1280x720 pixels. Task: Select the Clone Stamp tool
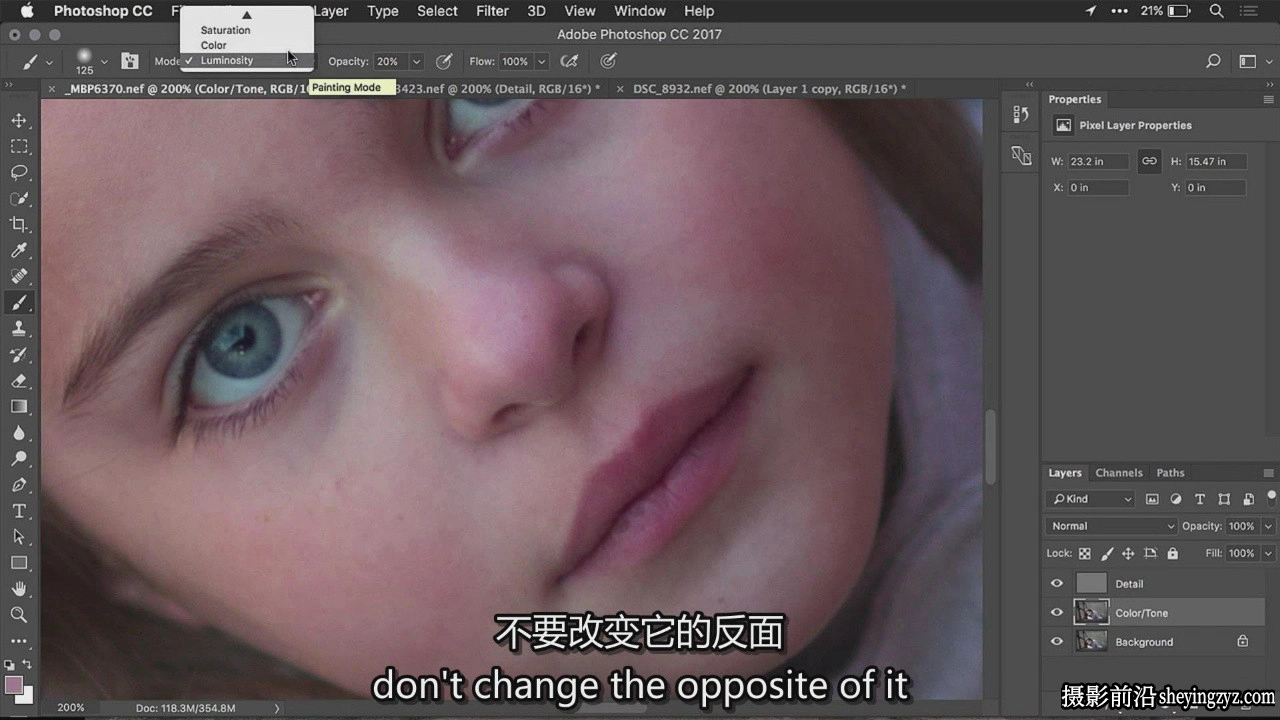pyautogui.click(x=19, y=329)
